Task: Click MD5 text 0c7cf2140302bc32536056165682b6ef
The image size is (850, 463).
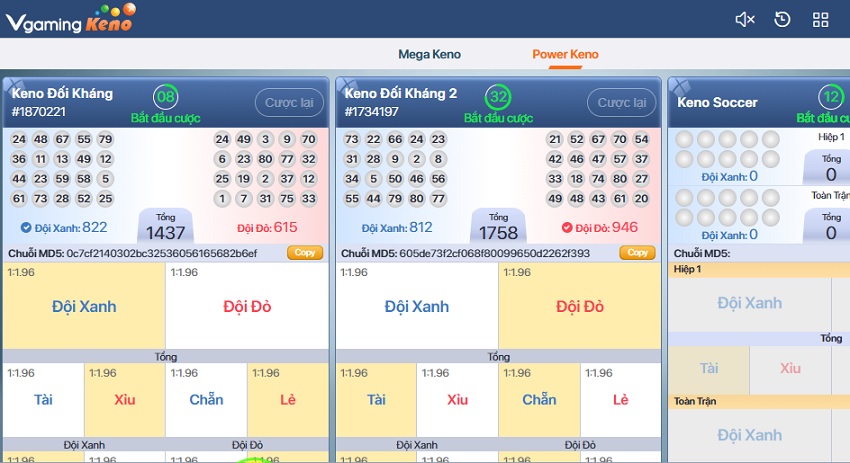Action: point(162,253)
